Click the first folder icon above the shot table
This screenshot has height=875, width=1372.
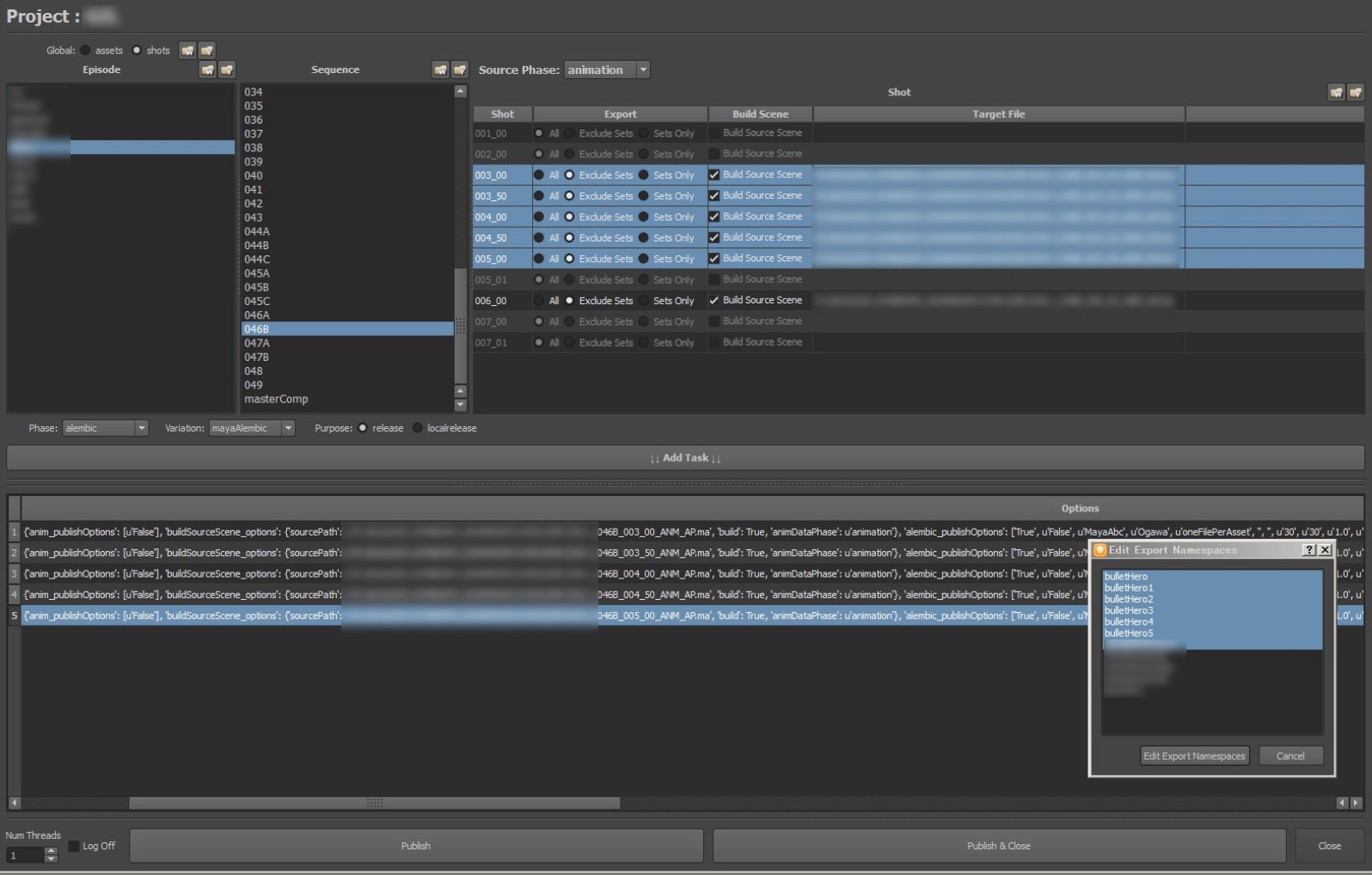tap(1336, 92)
